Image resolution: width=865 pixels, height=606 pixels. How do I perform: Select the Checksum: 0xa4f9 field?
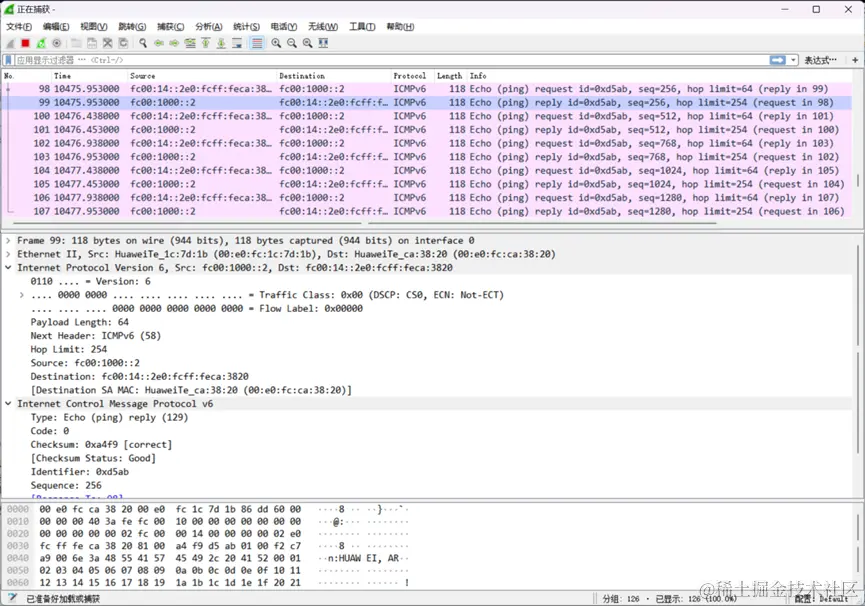click(x=101, y=444)
